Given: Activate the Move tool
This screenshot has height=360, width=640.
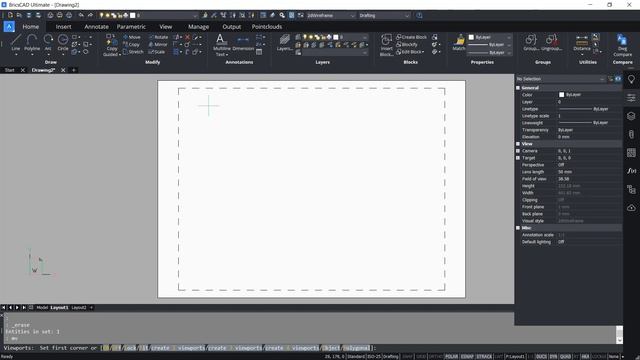Looking at the screenshot, I should pos(132,37).
